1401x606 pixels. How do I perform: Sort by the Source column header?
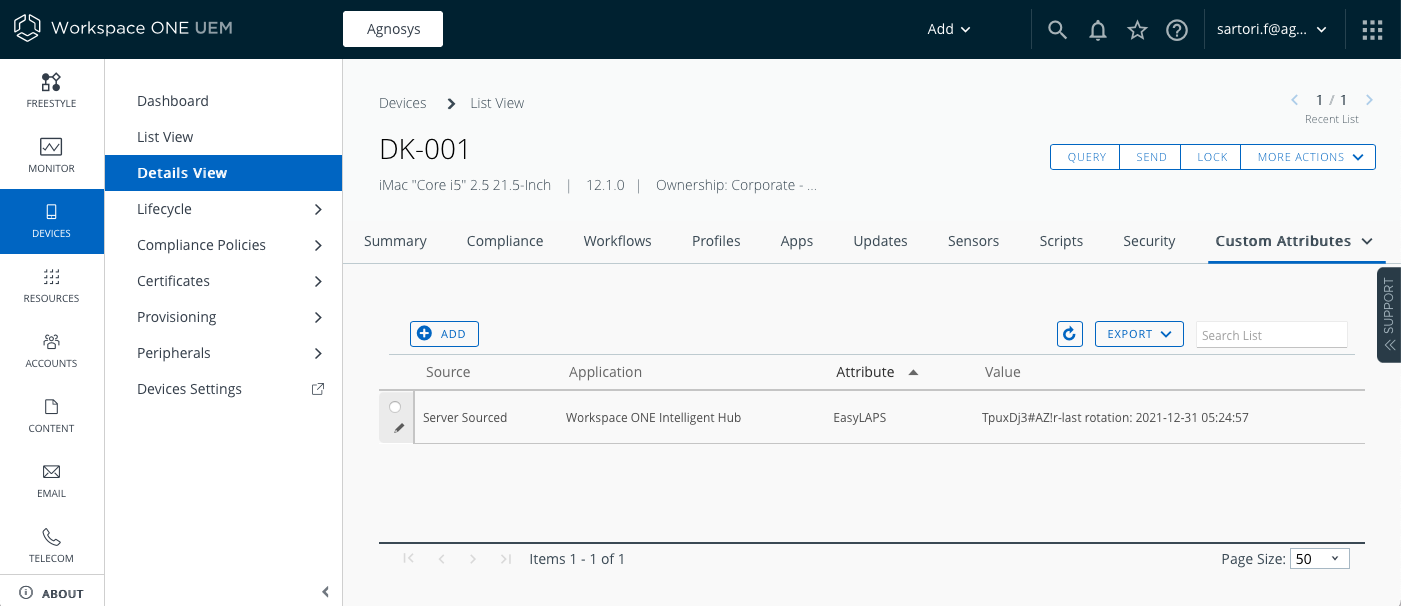(x=448, y=372)
